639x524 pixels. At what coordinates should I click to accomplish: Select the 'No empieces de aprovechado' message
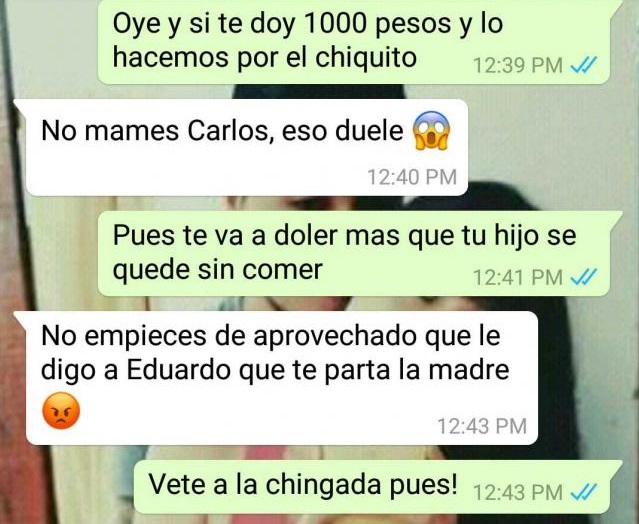coord(276,378)
